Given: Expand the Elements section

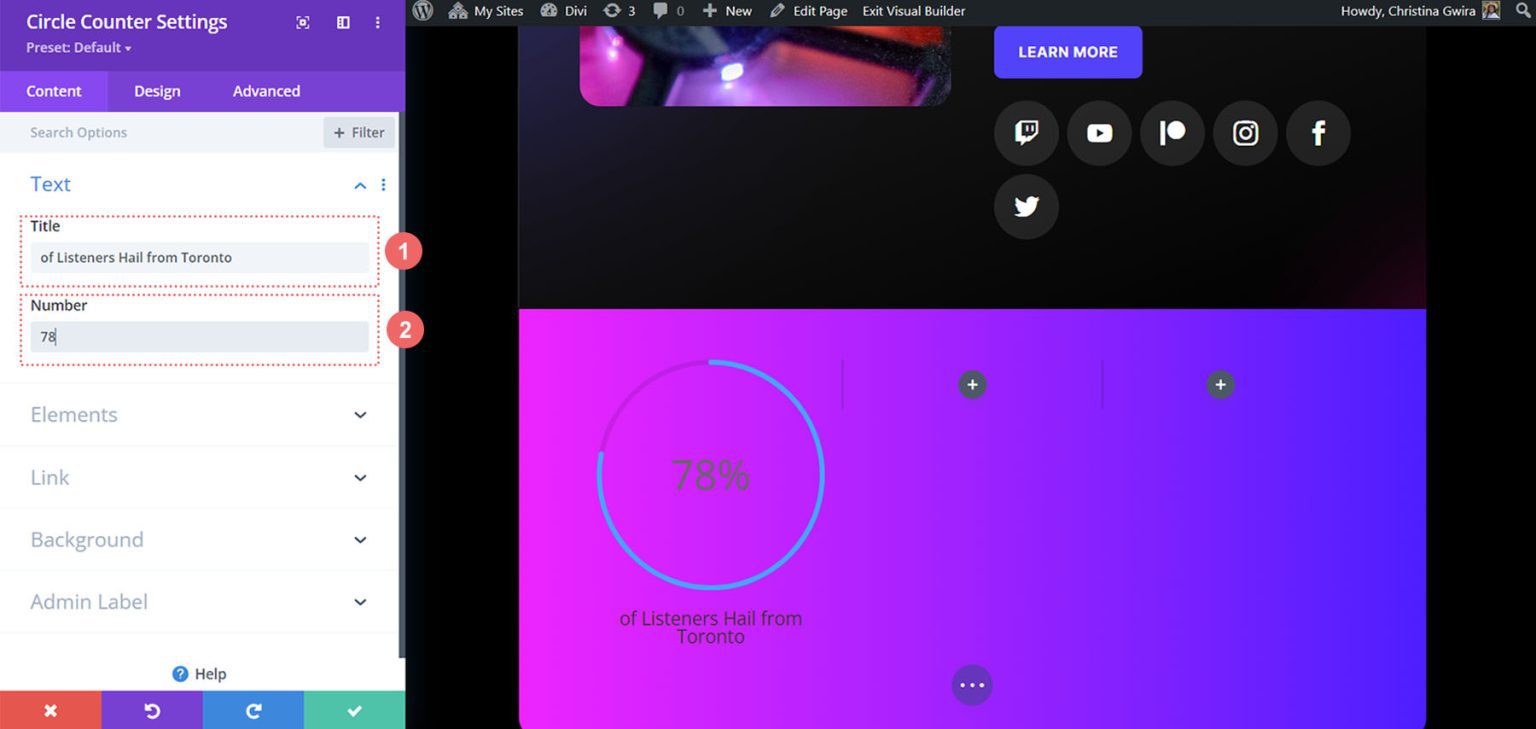Looking at the screenshot, I should click(199, 414).
